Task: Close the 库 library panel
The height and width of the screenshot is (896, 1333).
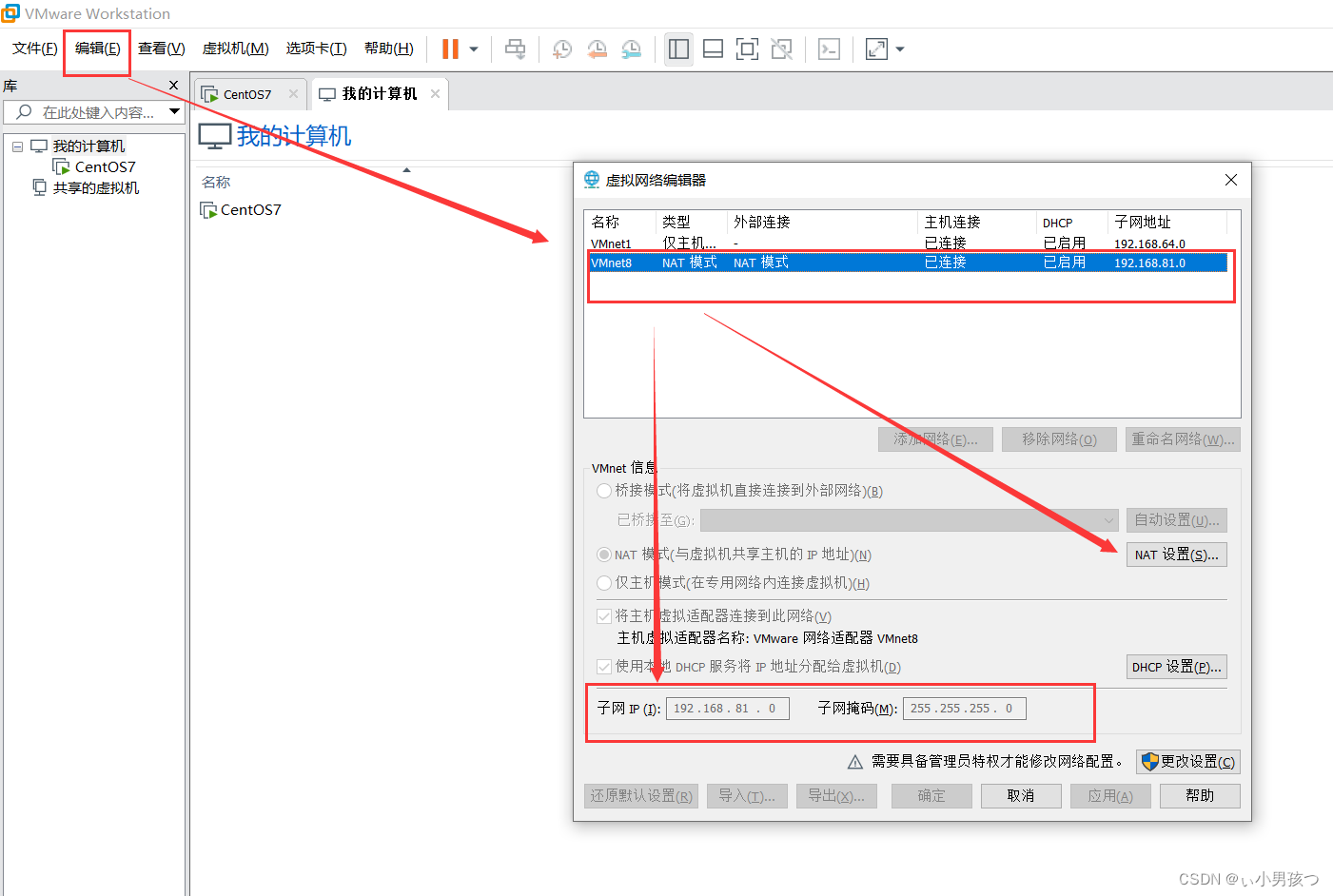Action: click(173, 86)
